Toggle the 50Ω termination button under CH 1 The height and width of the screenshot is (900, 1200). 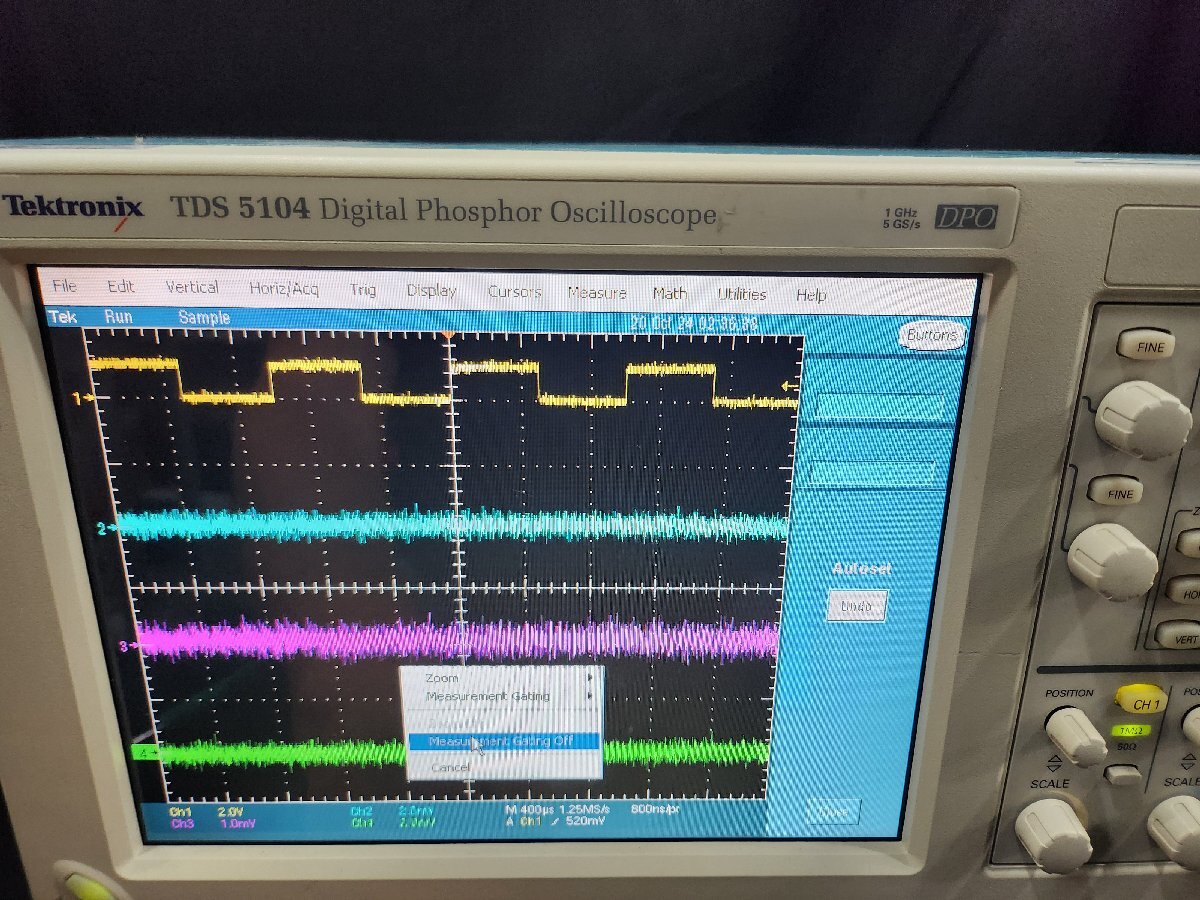coord(1123,773)
